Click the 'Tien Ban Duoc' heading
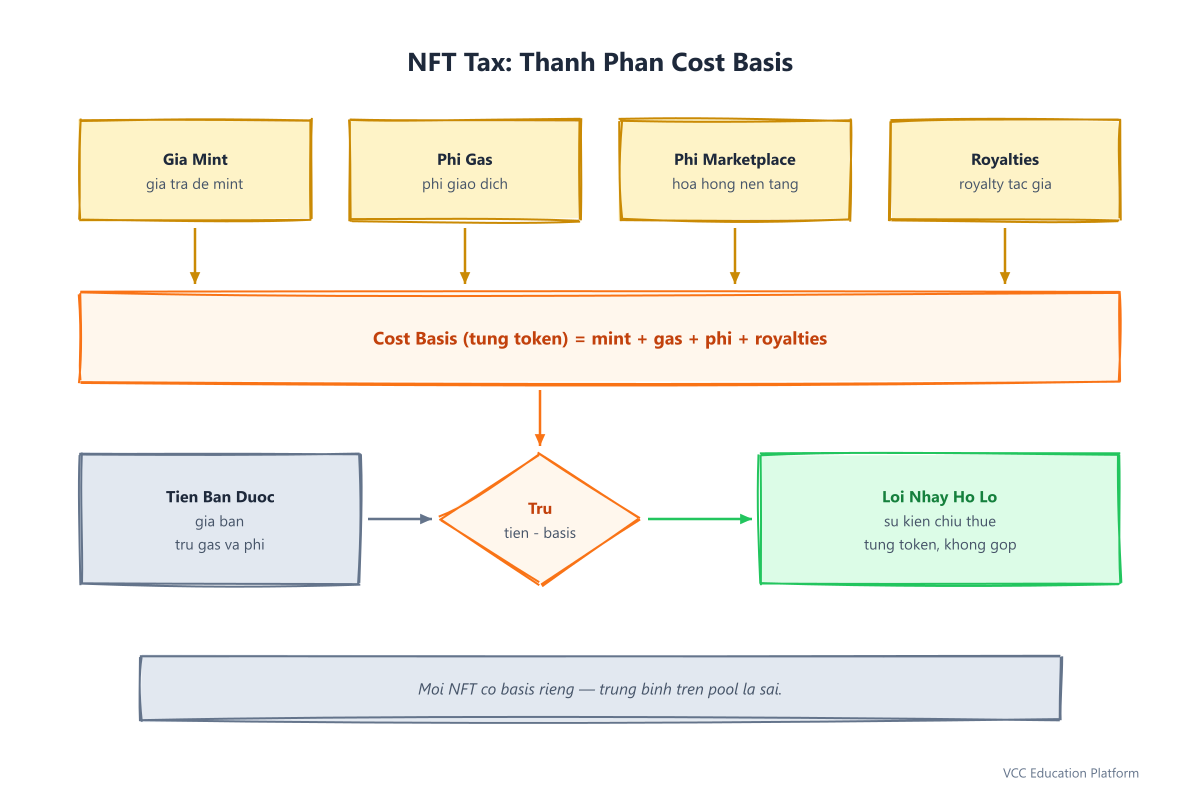The width and height of the screenshot is (1200, 800). [x=220, y=497]
